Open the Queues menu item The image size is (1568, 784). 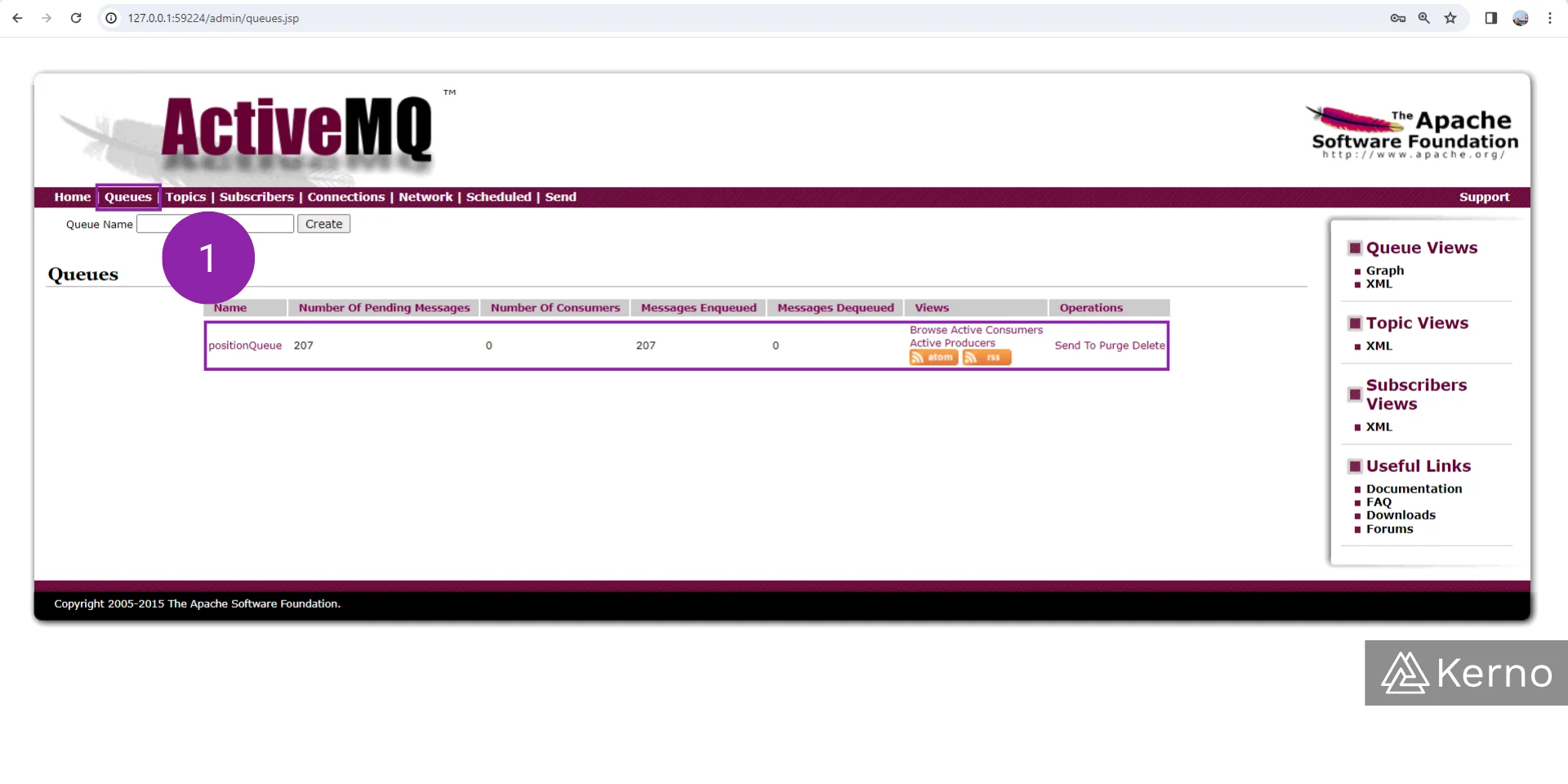point(127,197)
